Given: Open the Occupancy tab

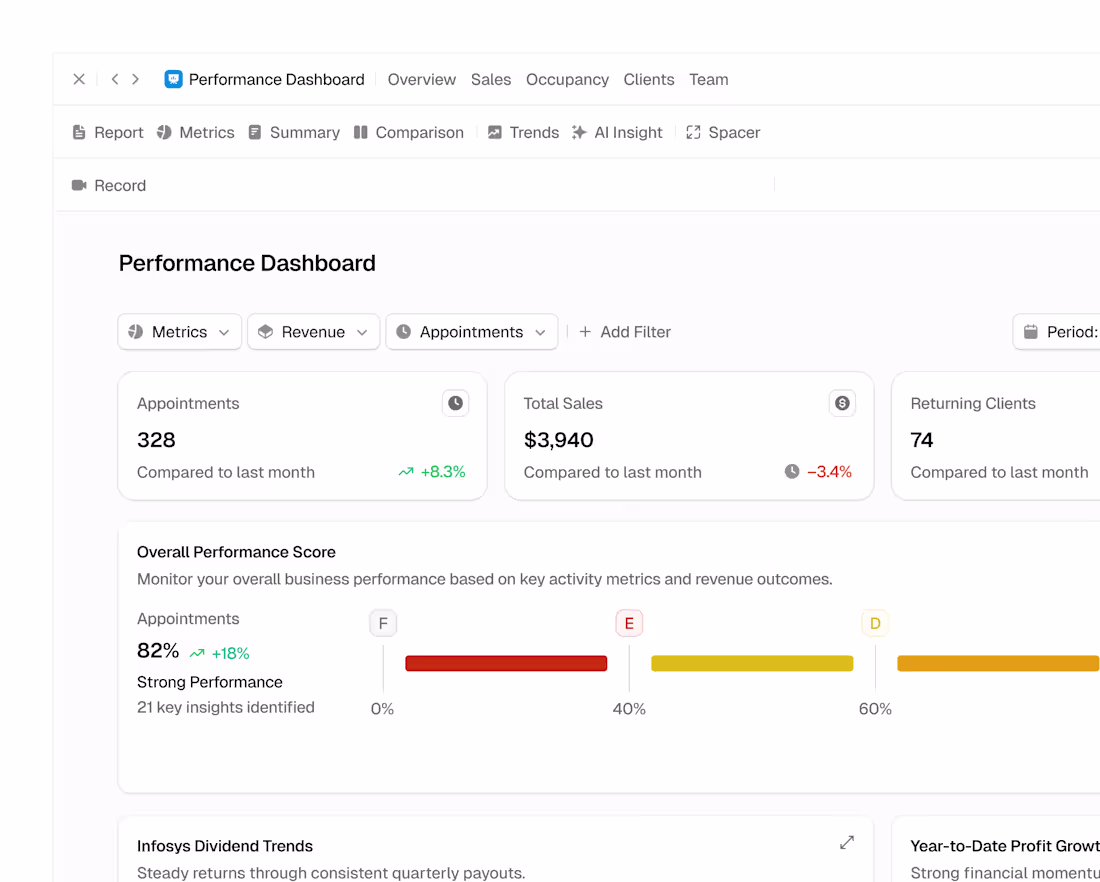Looking at the screenshot, I should point(568,79).
